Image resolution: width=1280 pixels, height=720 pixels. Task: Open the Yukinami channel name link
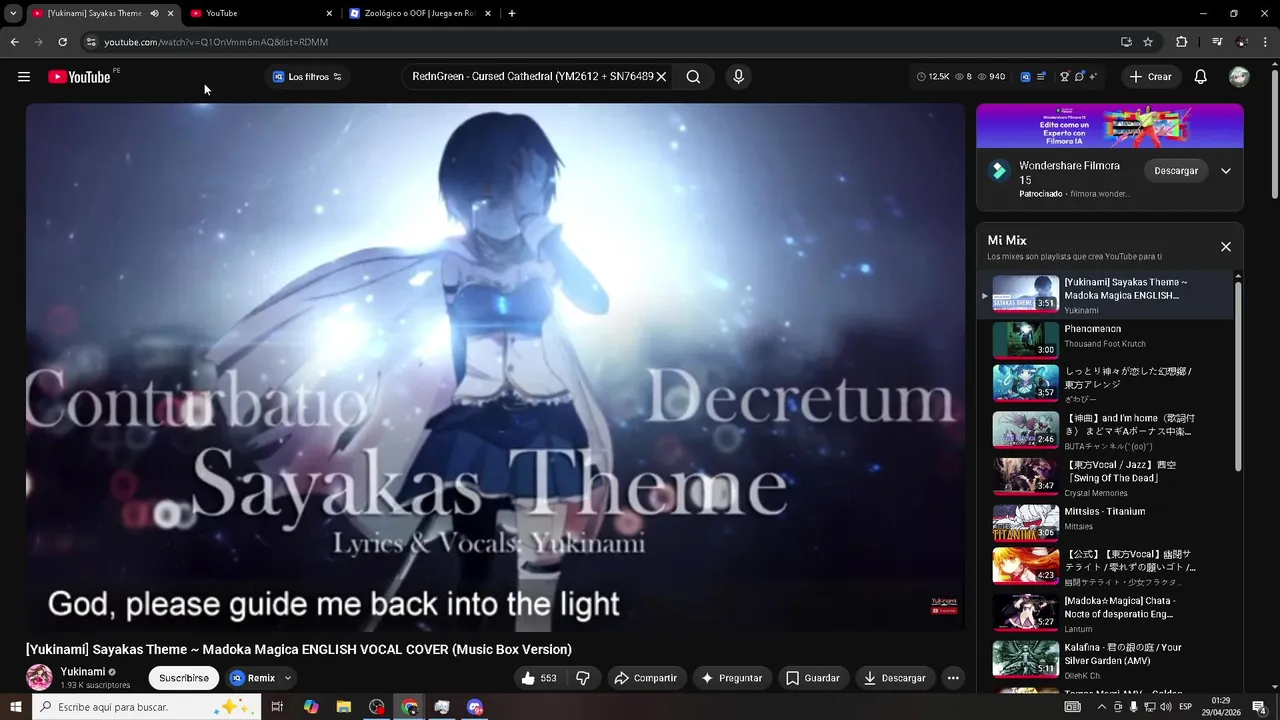click(83, 672)
